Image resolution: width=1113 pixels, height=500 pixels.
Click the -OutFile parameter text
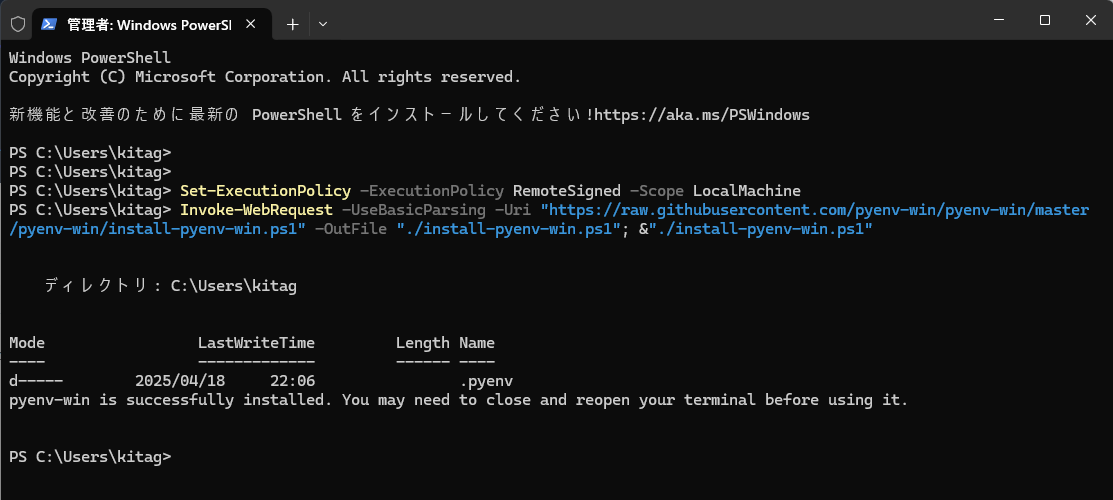tap(351, 229)
